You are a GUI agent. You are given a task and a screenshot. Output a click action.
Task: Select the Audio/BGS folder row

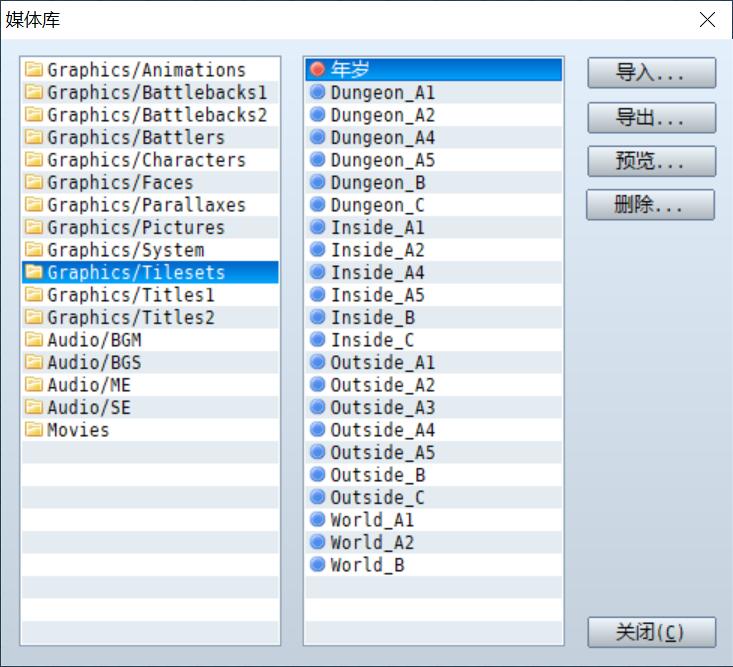[150, 362]
